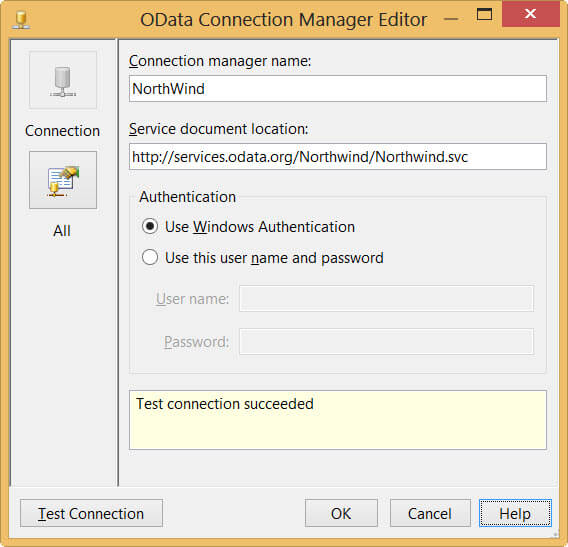The image size is (568, 547).
Task: Click the Test Connection button
Action: point(91,513)
